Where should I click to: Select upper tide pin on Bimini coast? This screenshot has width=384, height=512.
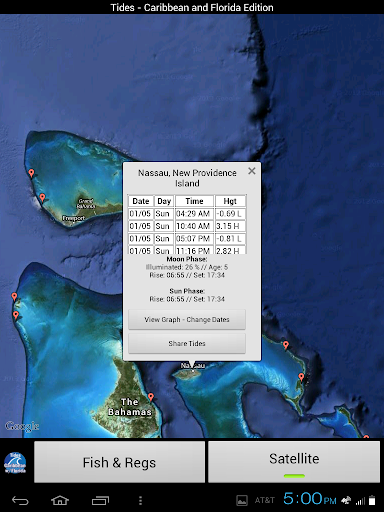(14, 297)
